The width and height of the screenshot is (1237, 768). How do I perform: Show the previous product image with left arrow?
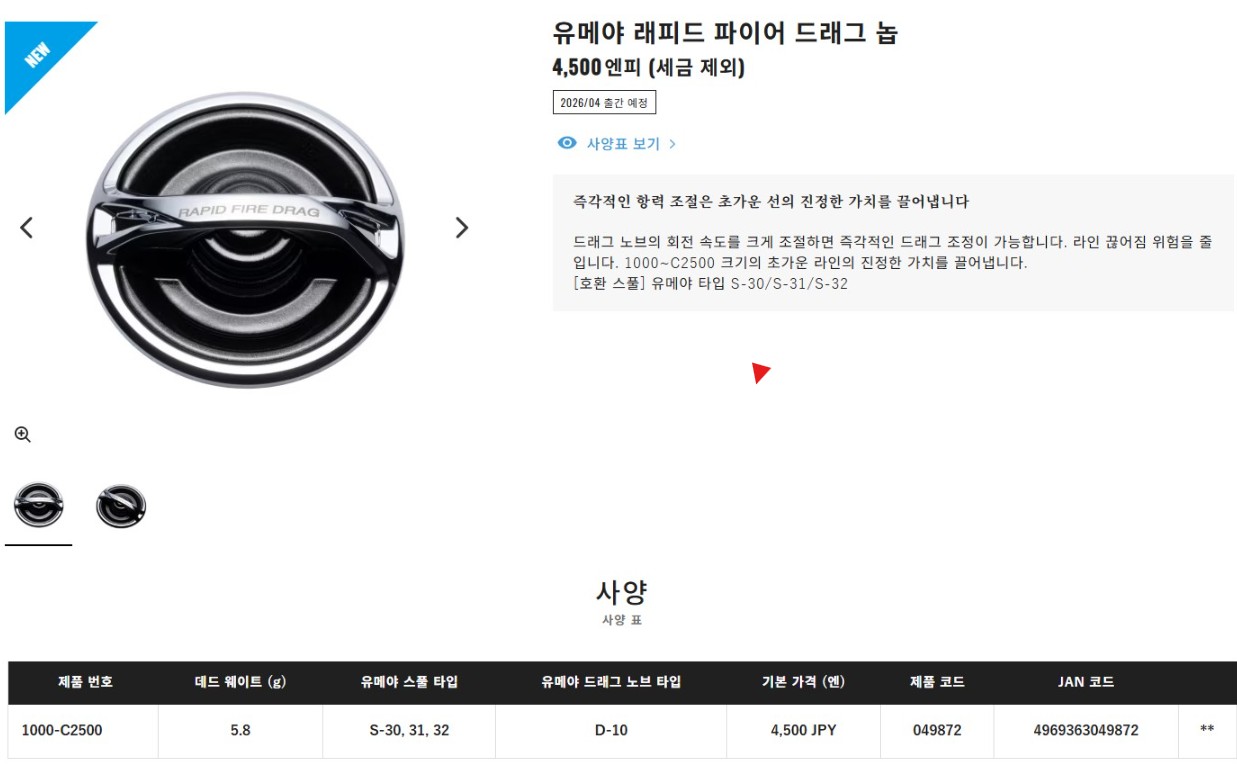[x=27, y=228]
